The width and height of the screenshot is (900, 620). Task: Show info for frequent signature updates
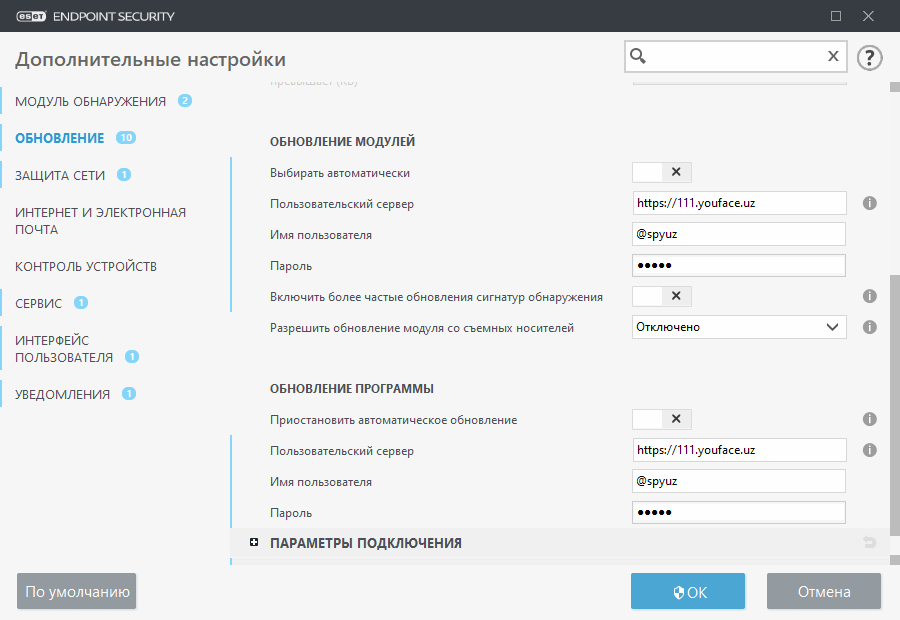(x=870, y=296)
